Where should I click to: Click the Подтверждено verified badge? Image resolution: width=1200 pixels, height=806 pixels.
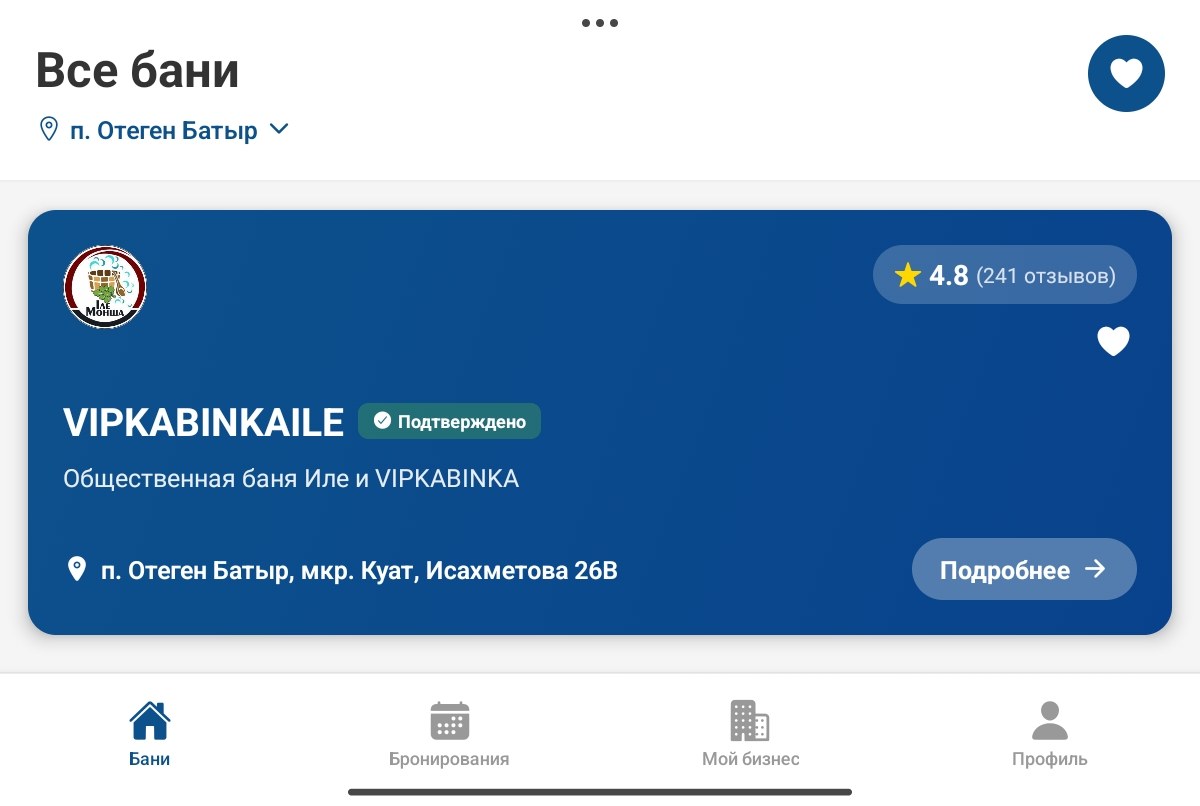coord(449,421)
